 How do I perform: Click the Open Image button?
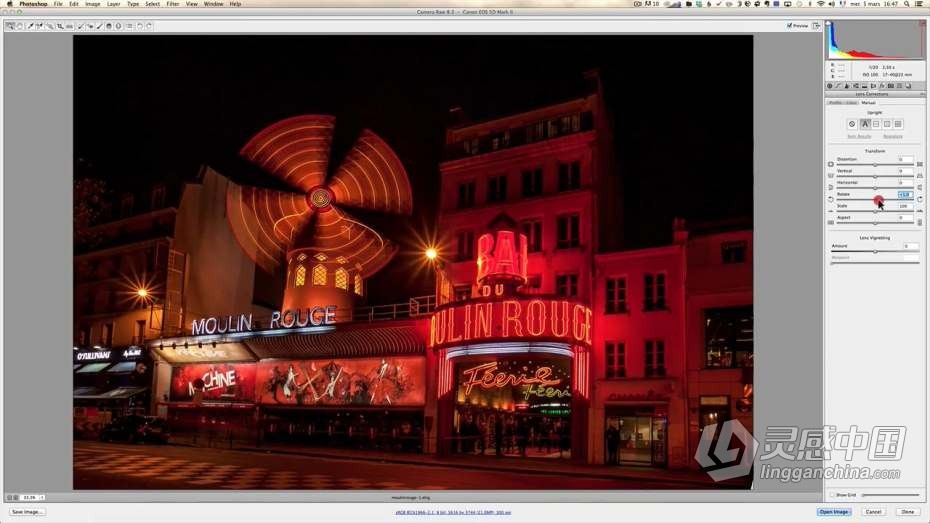click(x=834, y=512)
